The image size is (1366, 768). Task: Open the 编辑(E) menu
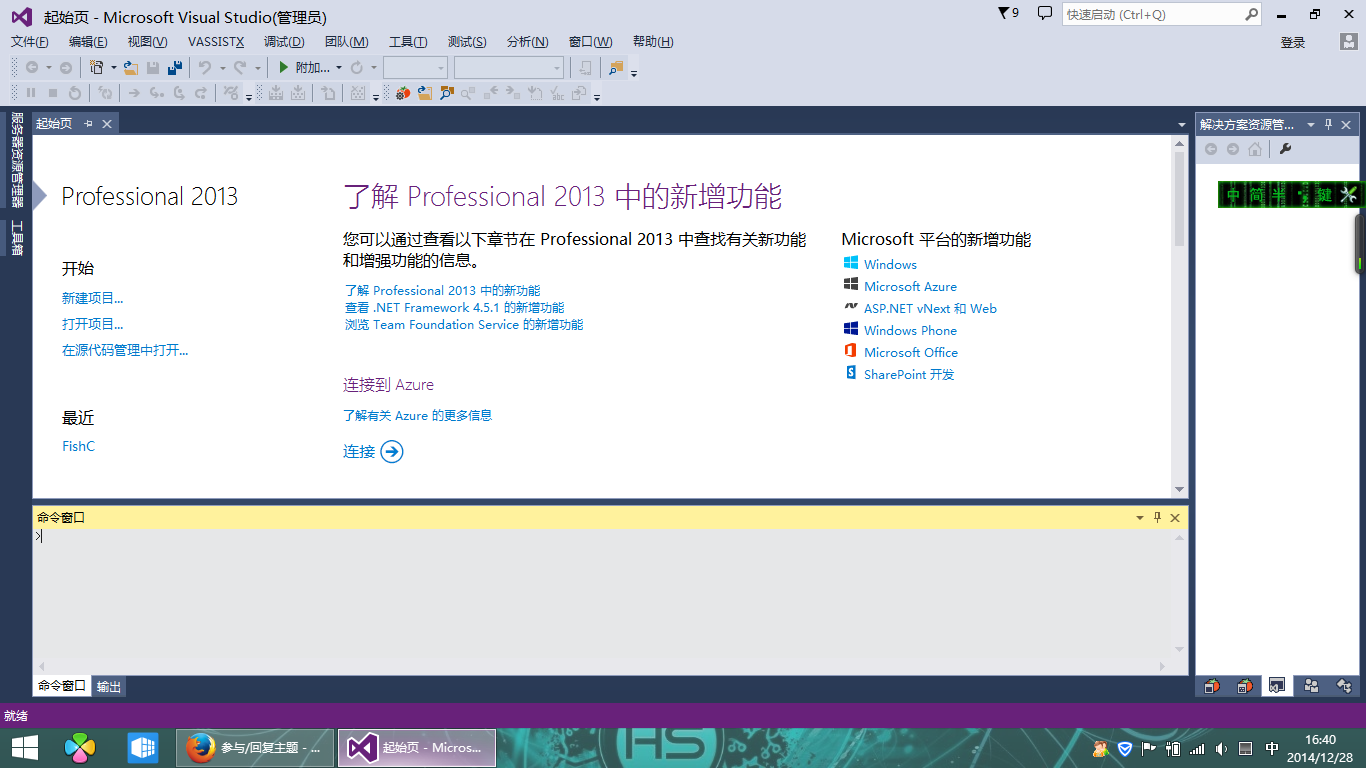click(x=88, y=41)
